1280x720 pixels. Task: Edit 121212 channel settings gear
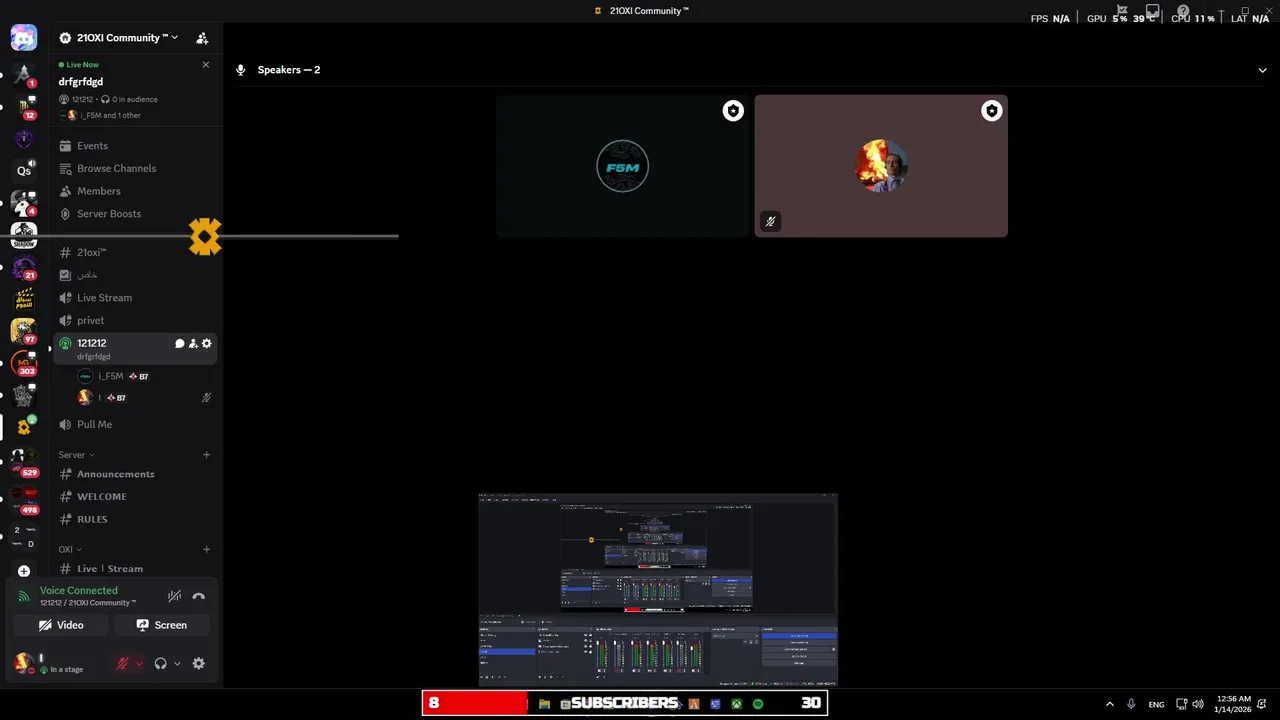point(207,343)
